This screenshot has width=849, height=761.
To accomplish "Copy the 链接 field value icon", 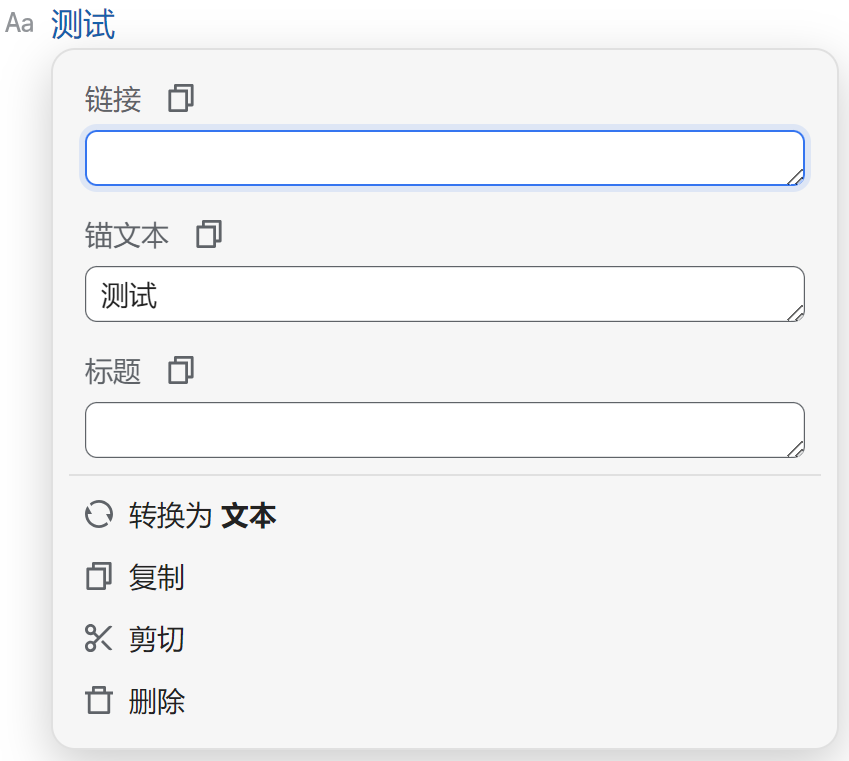I will coord(181,98).
